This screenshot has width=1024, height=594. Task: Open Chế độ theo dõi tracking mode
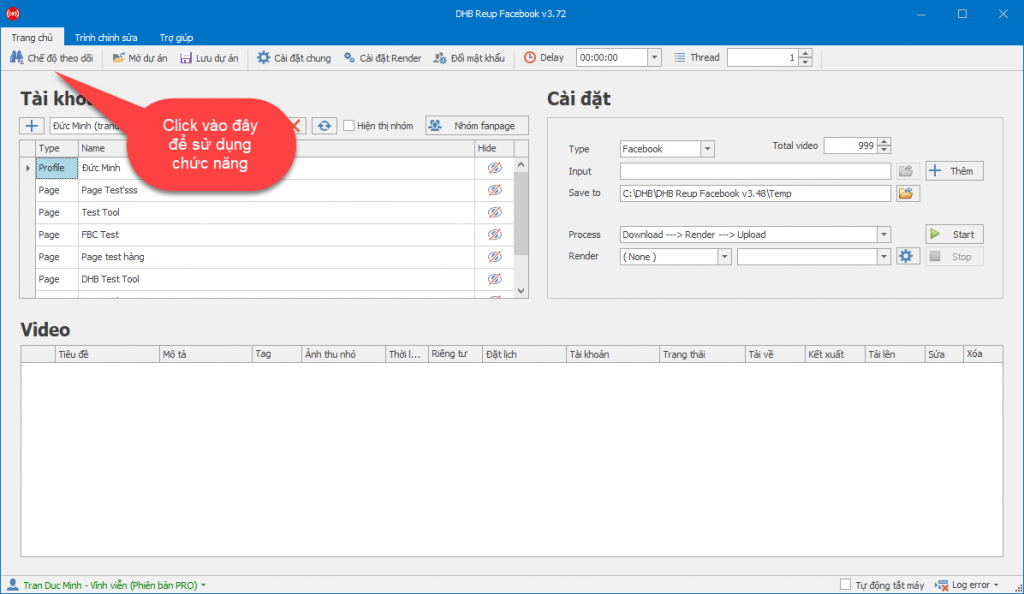coord(52,58)
